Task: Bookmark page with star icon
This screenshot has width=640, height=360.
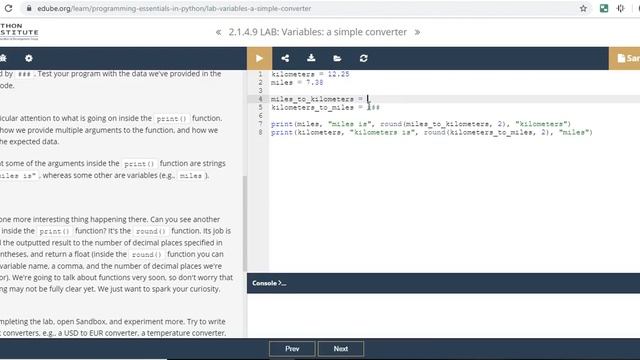Action: point(583,8)
